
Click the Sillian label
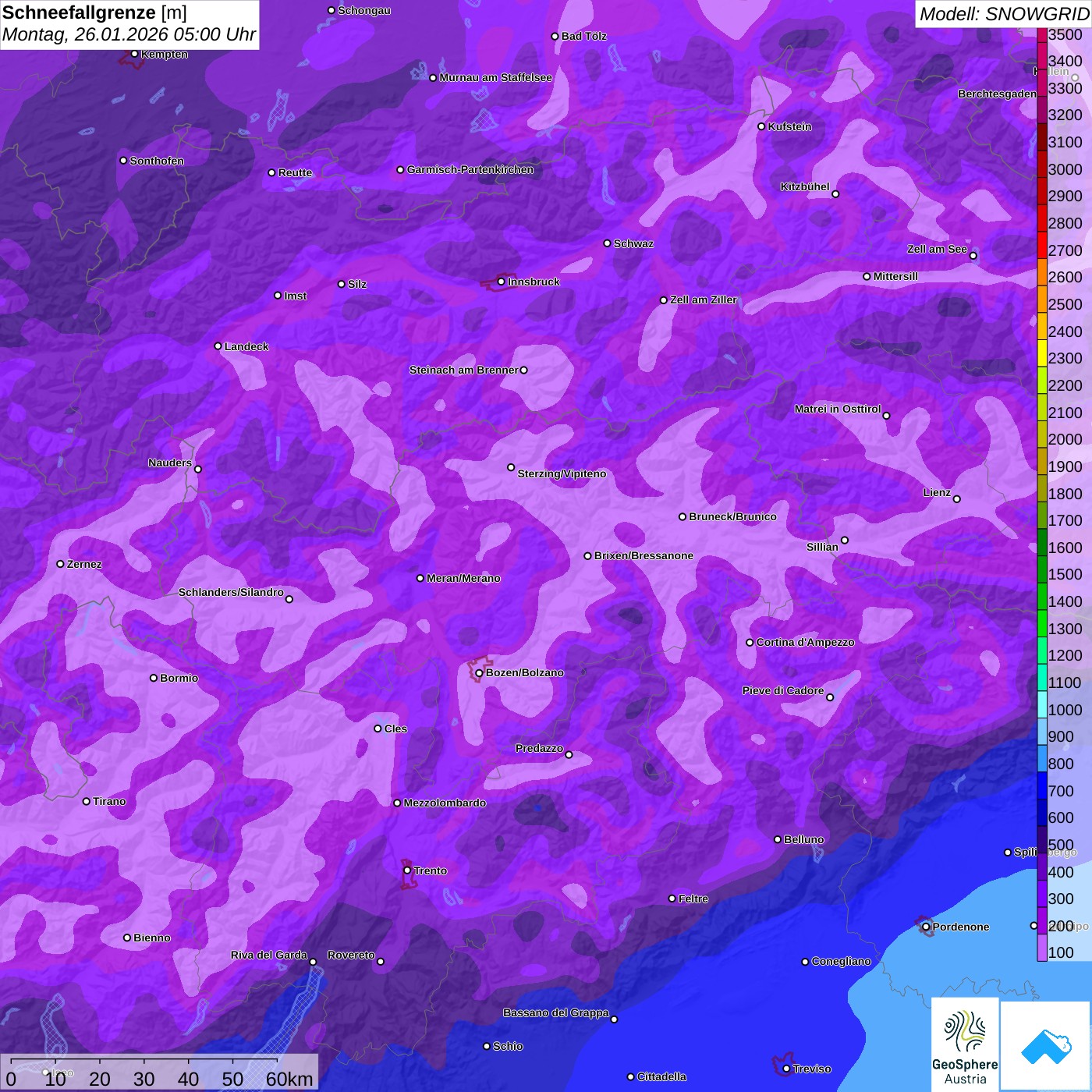[822, 547]
